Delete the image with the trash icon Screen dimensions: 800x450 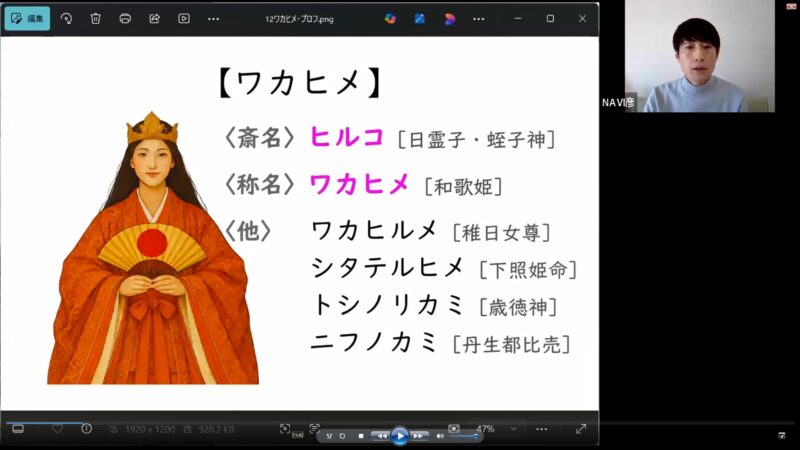coord(95,19)
